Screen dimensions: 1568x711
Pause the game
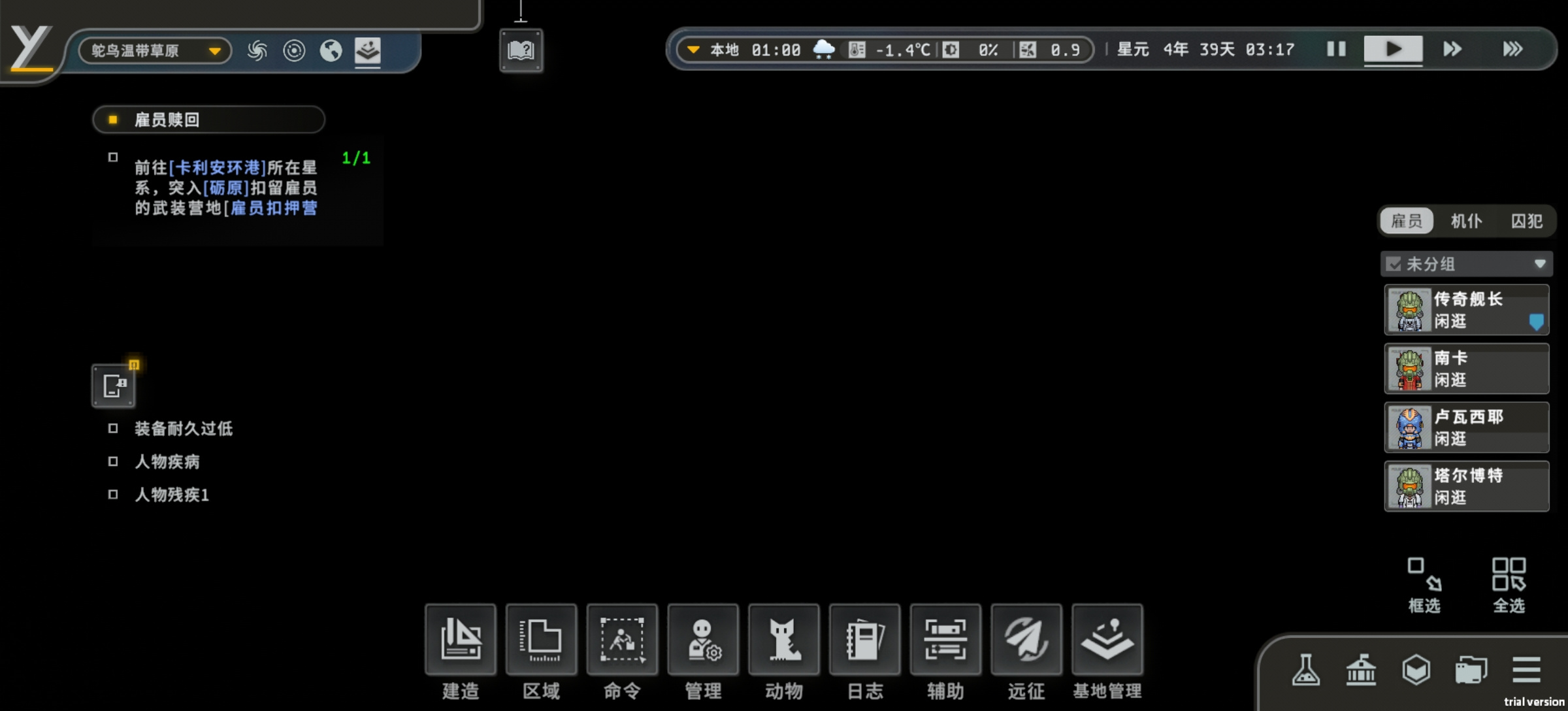pyautogui.click(x=1336, y=49)
